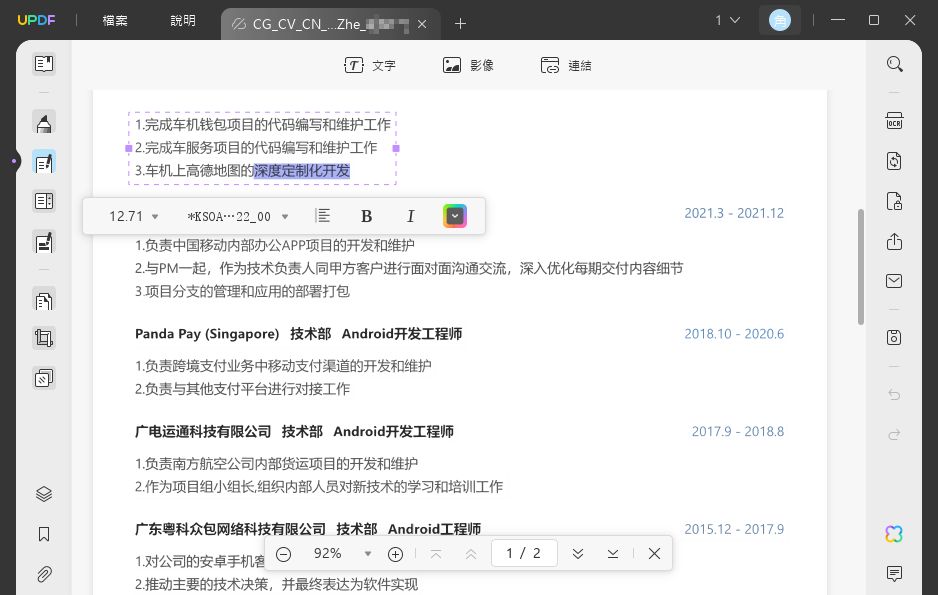Screen dimensions: 938x595
Task: Click the date range 2017.9 - 2018.8
Action: 738,431
